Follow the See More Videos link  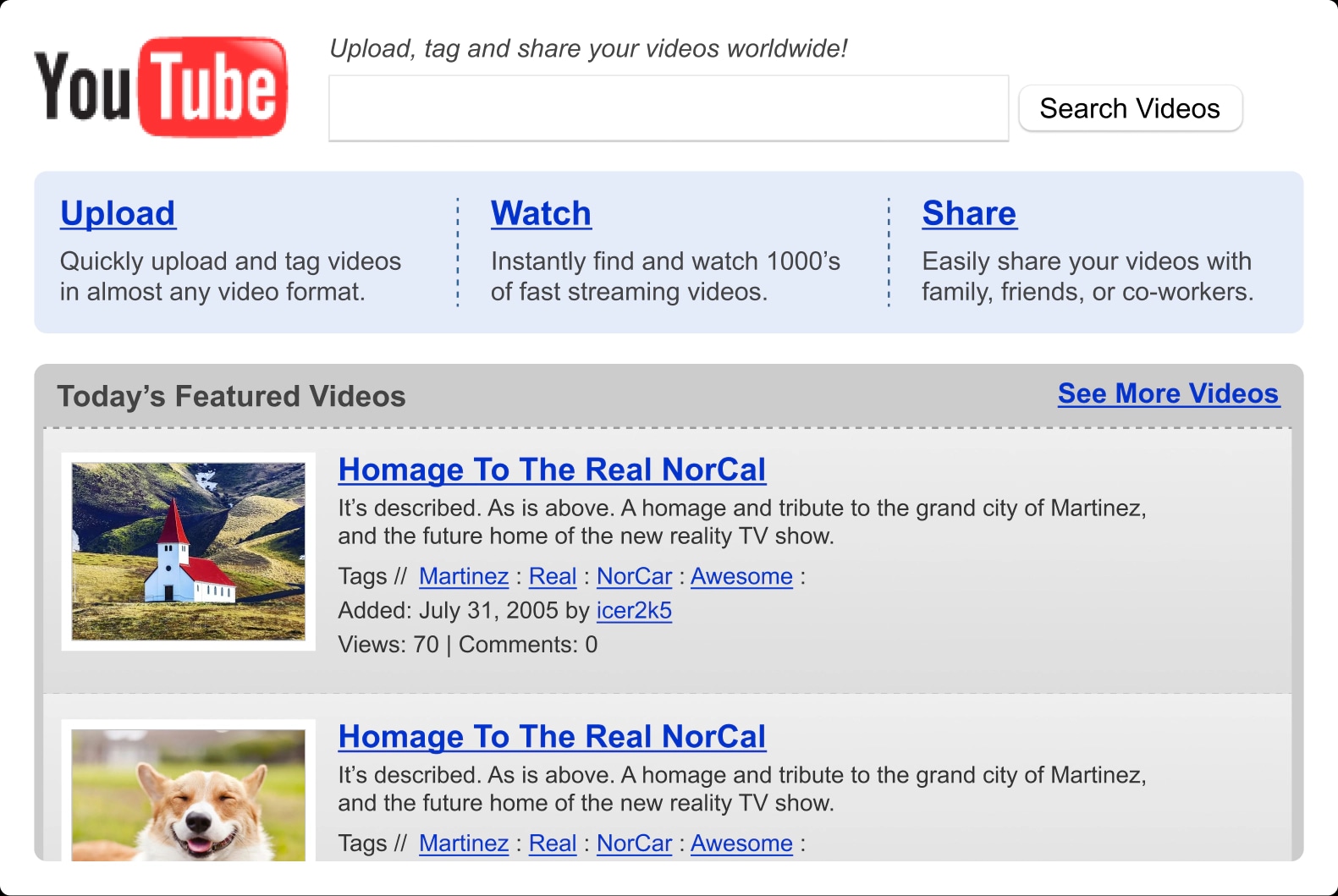point(1169,393)
